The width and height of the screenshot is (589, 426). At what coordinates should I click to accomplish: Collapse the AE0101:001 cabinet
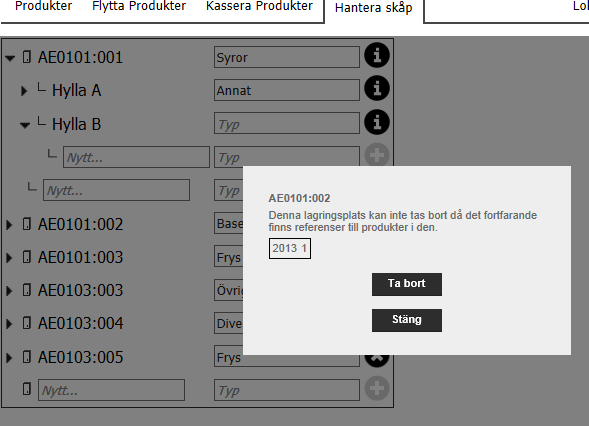coord(10,58)
